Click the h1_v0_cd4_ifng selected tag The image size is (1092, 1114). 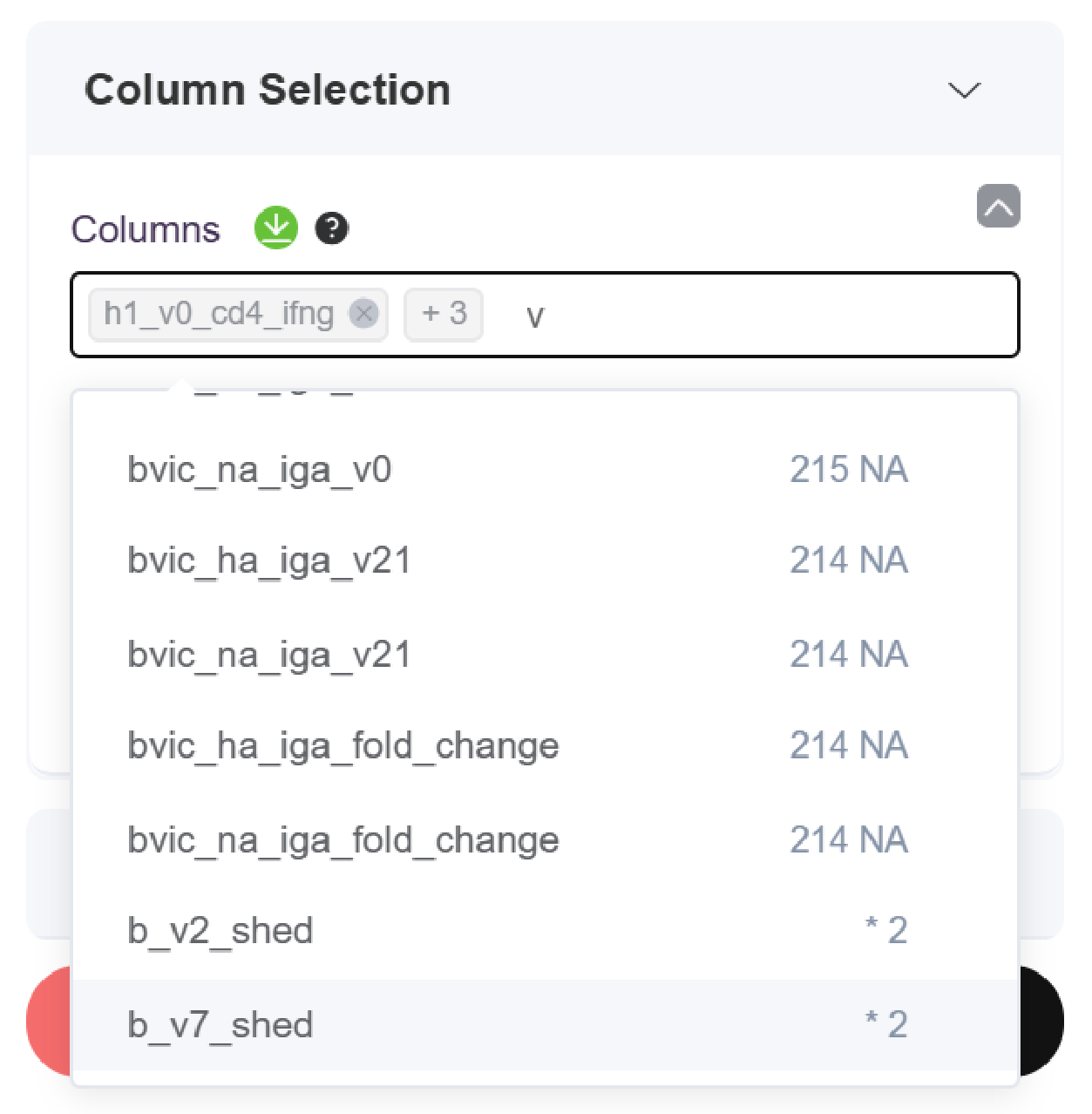click(218, 313)
